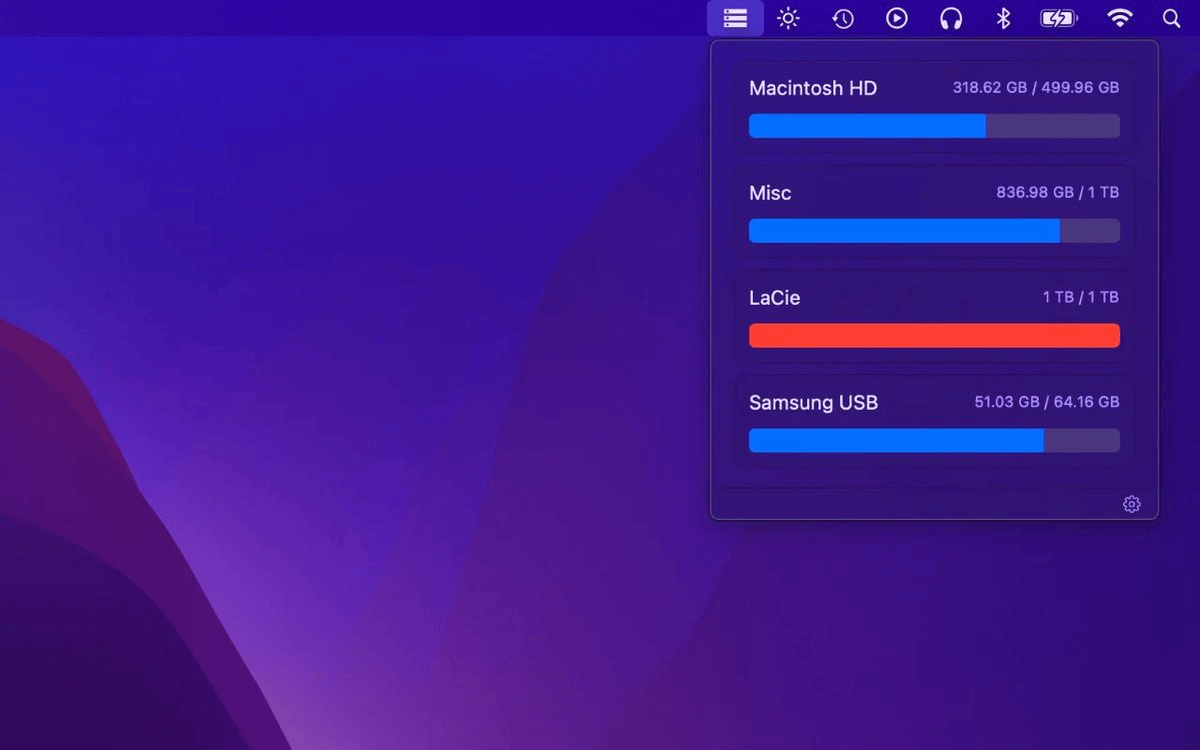Click the Macintosh HD usage bar
The width and height of the screenshot is (1200, 750).
[934, 126]
